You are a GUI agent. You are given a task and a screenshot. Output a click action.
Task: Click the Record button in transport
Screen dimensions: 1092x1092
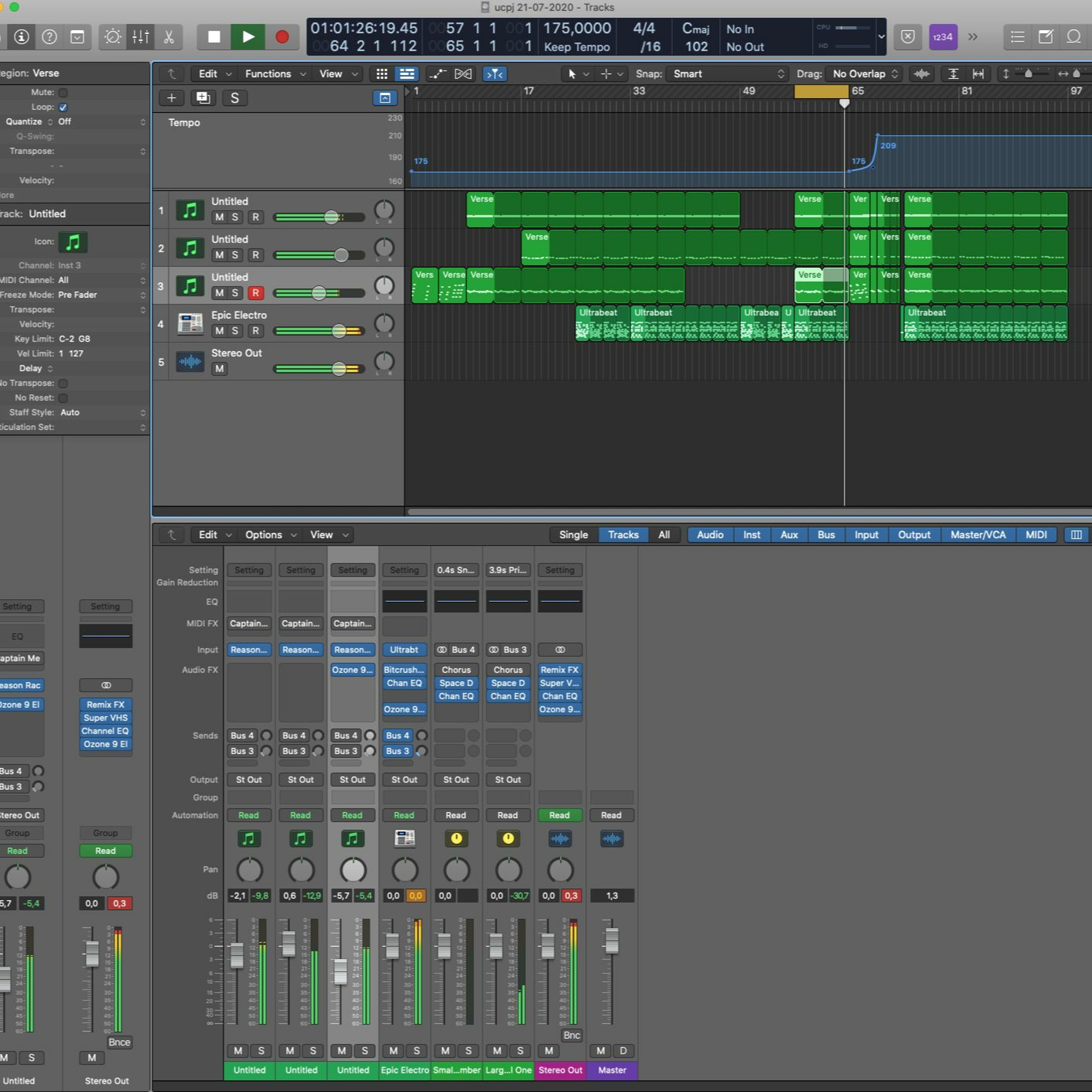[x=281, y=37]
